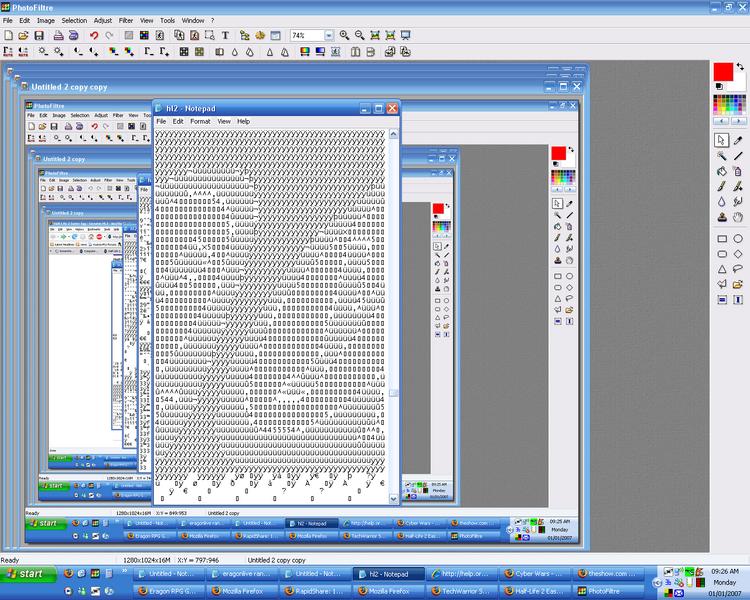750x600 pixels.
Task: Toggle the Ellipse selection shape in the outermost palette
Action: pos(738,239)
